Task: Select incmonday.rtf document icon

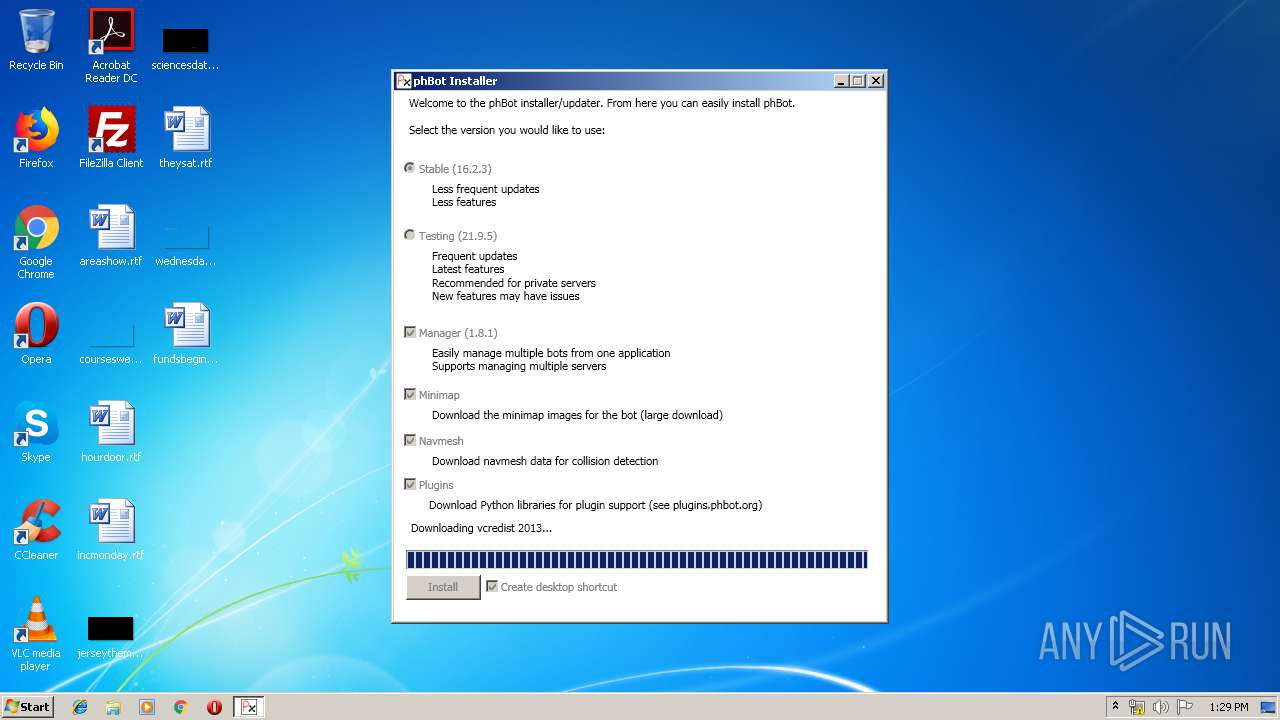Action: 111,530
